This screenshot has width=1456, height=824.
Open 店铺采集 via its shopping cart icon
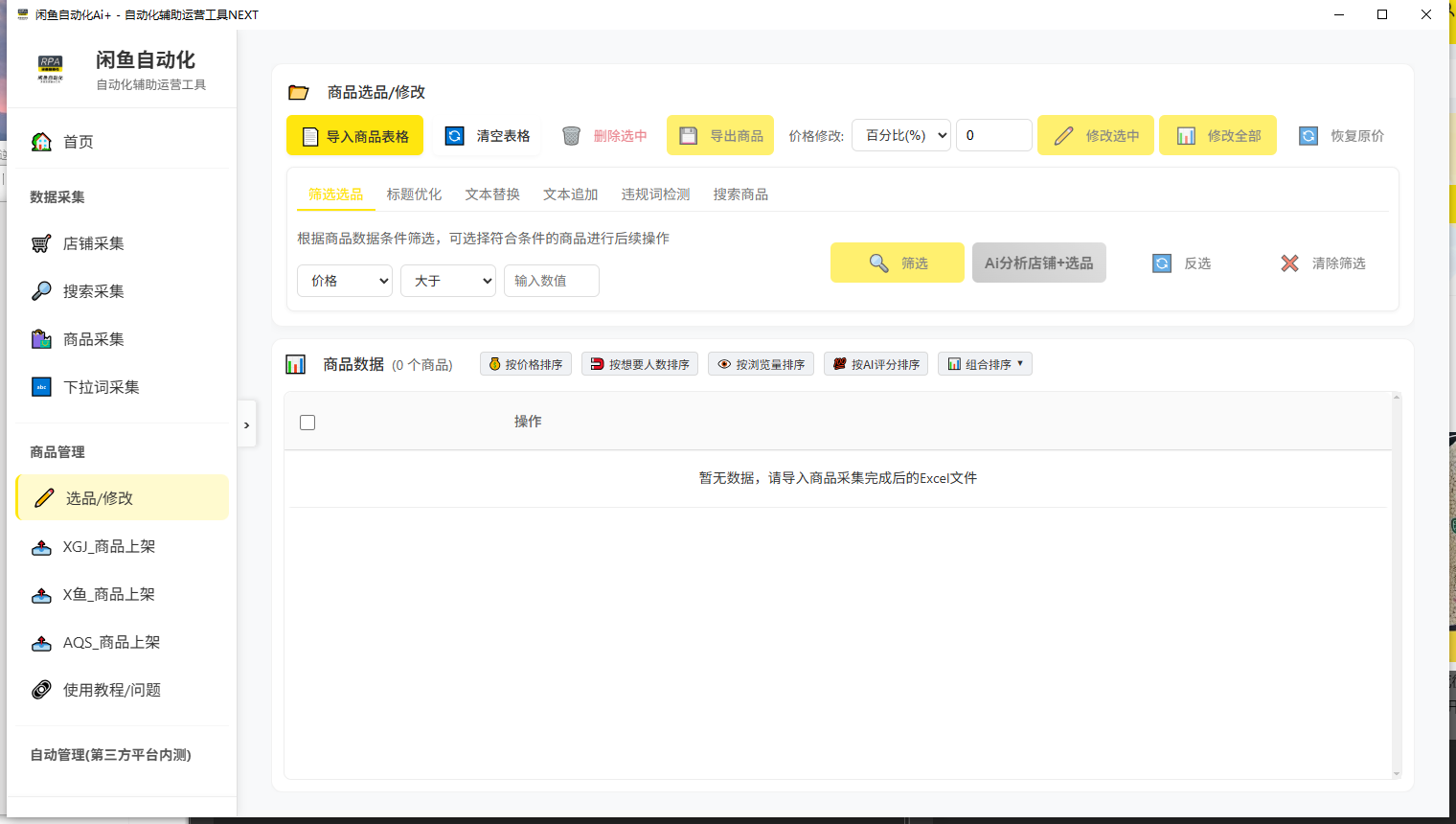41,243
